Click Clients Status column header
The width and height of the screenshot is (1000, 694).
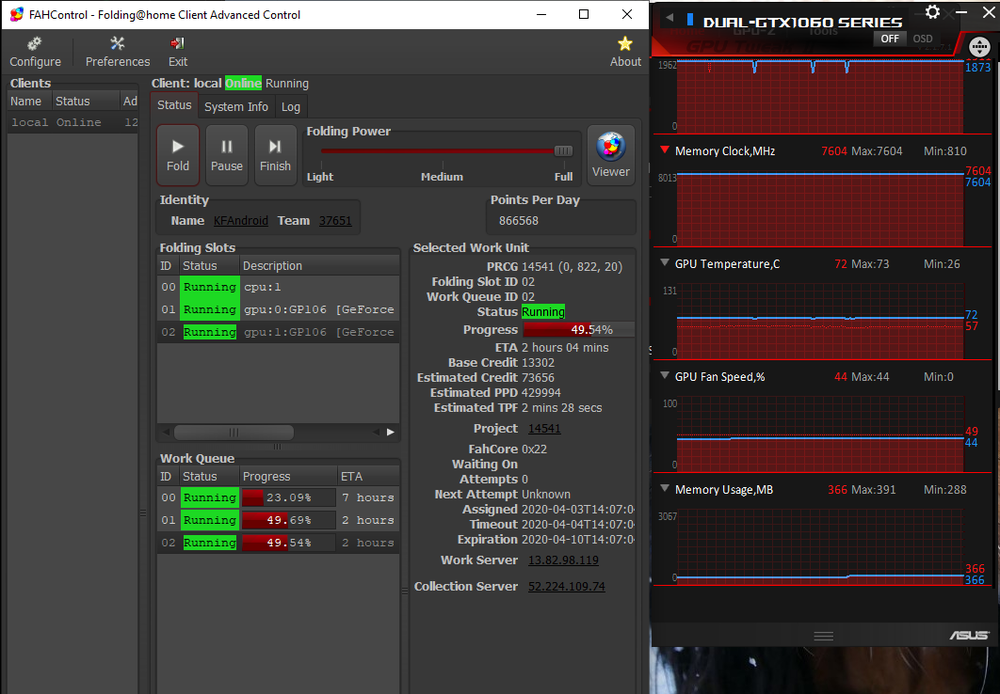point(85,101)
